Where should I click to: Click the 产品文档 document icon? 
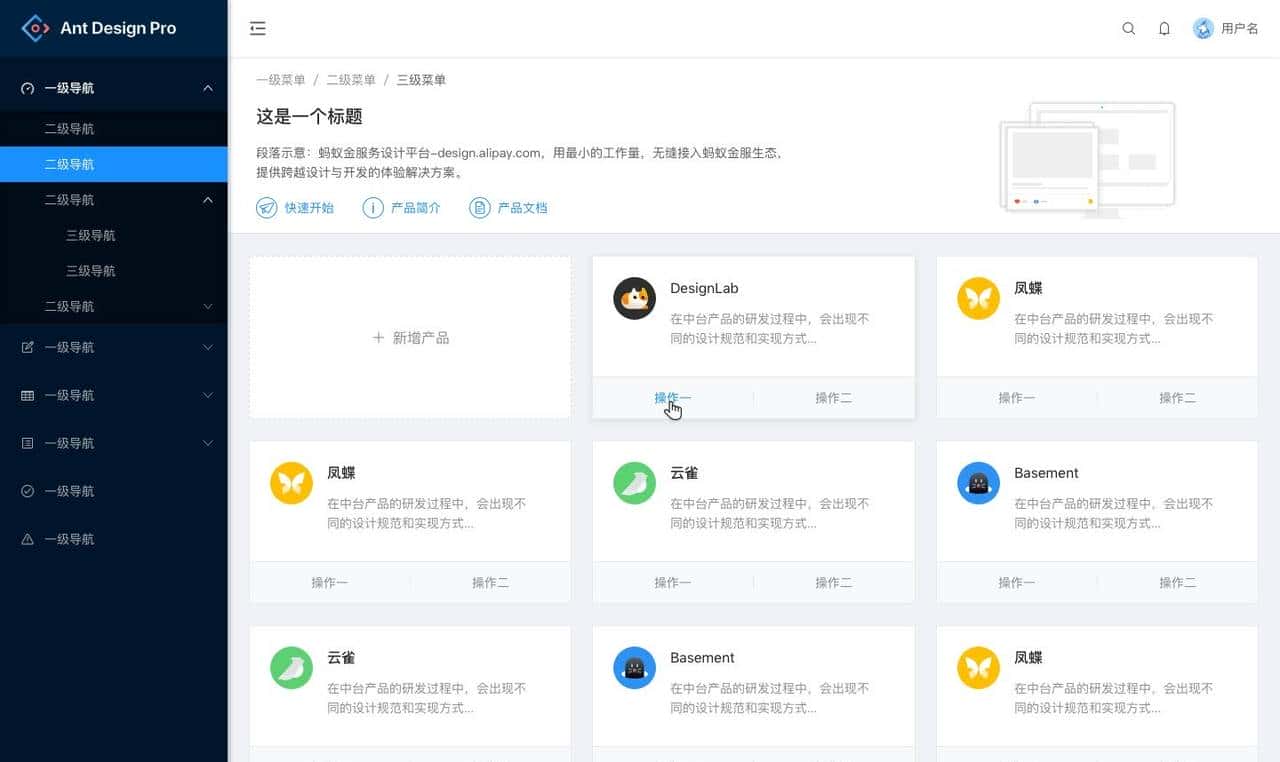pos(478,207)
